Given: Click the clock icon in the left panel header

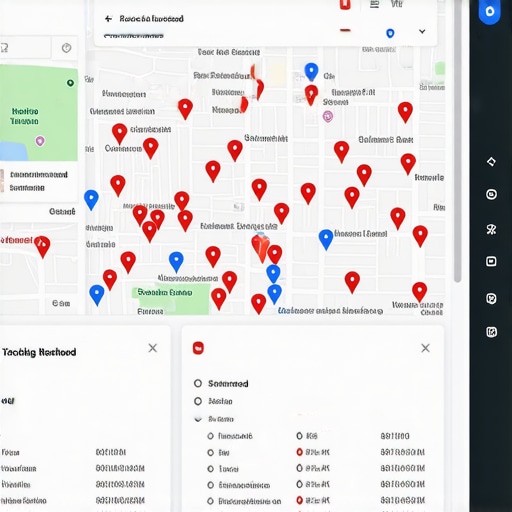Looking at the screenshot, I should click(x=66, y=48).
